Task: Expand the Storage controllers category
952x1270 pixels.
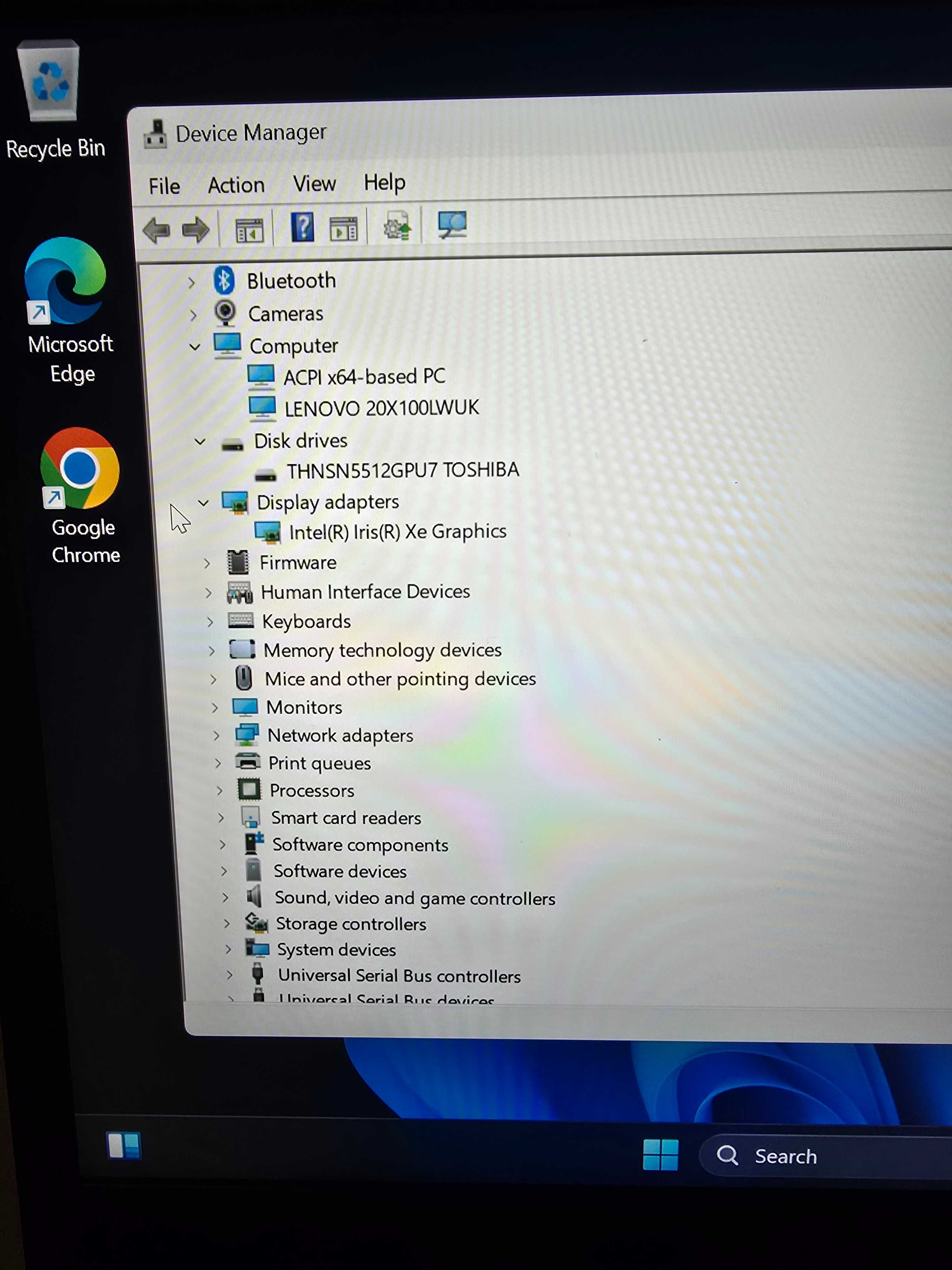Action: coord(227,923)
